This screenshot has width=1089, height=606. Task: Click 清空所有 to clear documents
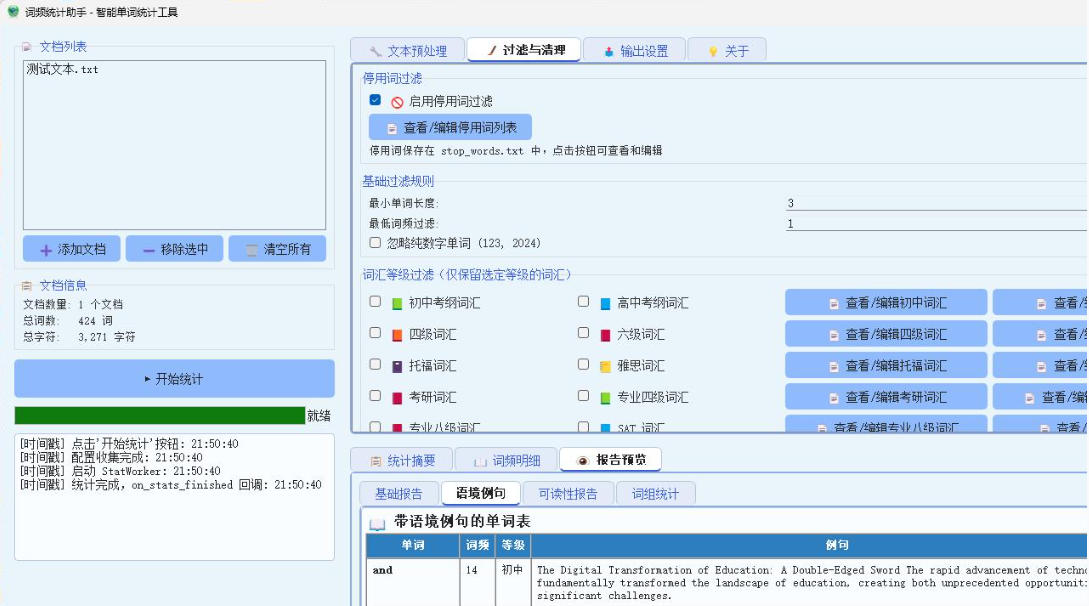[x=277, y=249]
